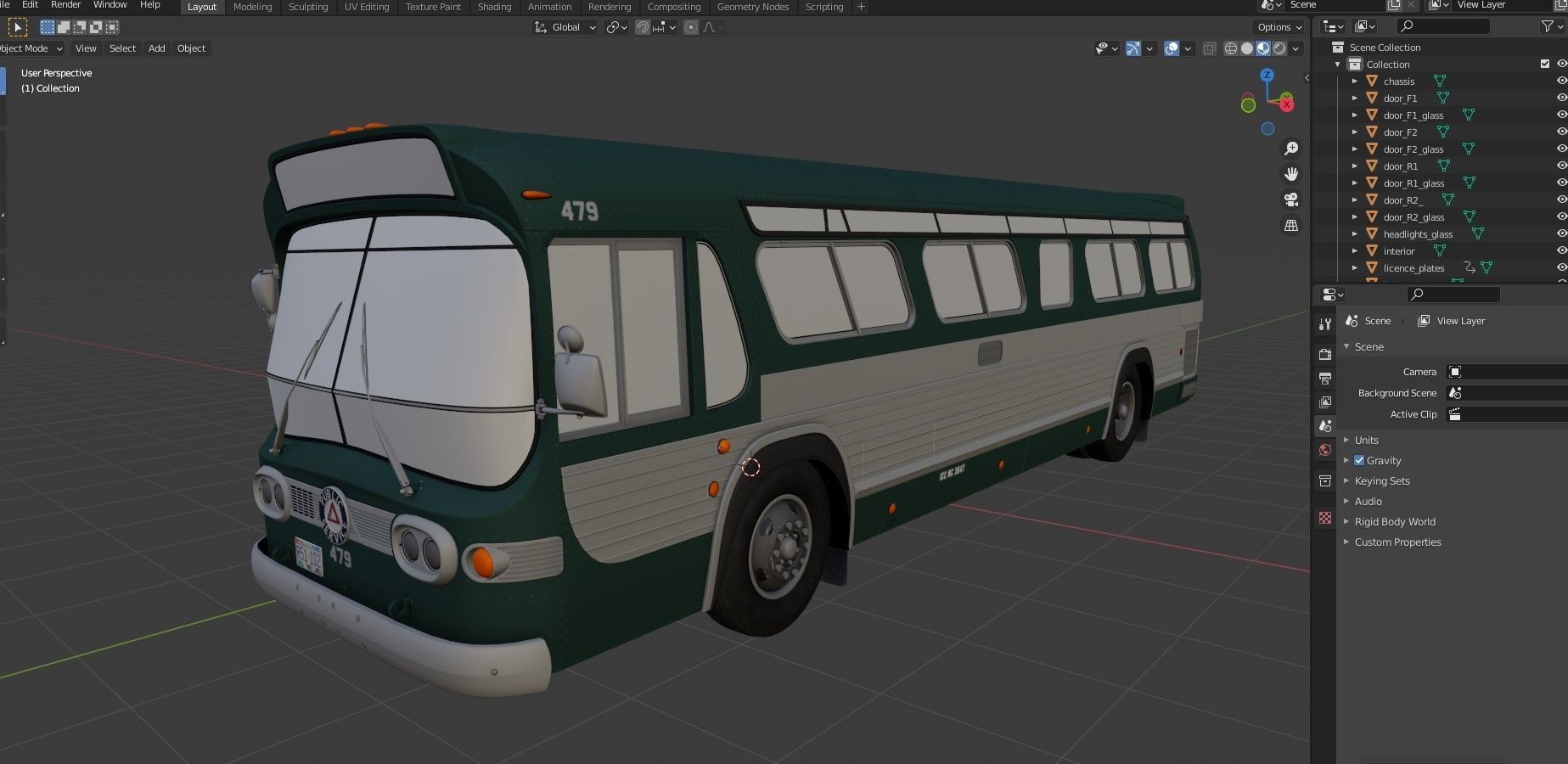Open the Render menu
Screen dimensions: 1568x764
(x=65, y=5)
